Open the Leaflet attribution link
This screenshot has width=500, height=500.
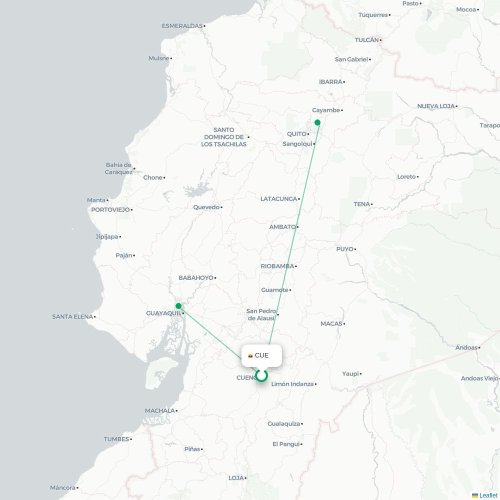click(x=488, y=496)
